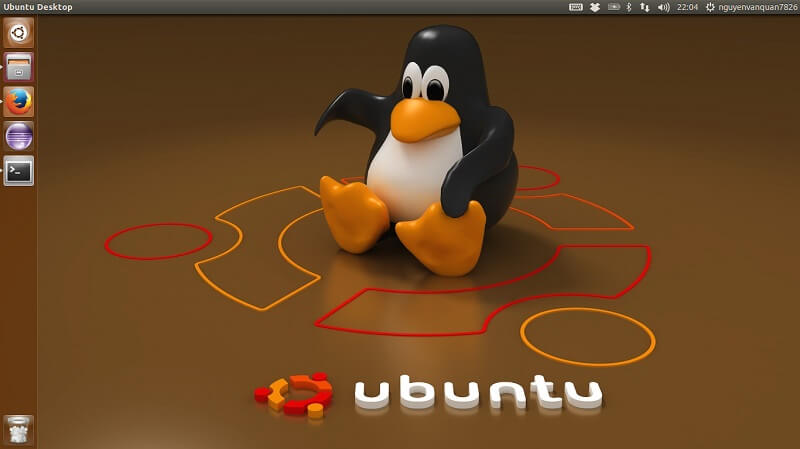
Task: Open the session gear system menu
Action: tap(710, 7)
